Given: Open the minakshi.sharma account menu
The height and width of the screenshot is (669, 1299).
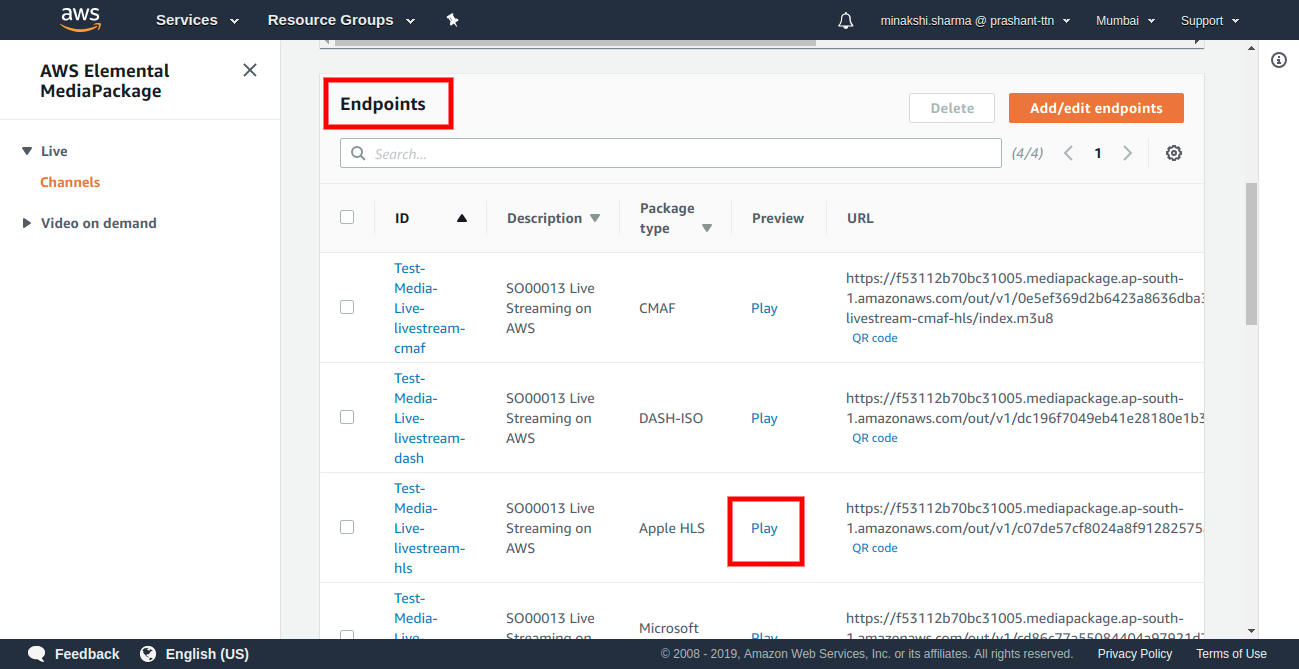Looking at the screenshot, I should pyautogui.click(x=975, y=20).
